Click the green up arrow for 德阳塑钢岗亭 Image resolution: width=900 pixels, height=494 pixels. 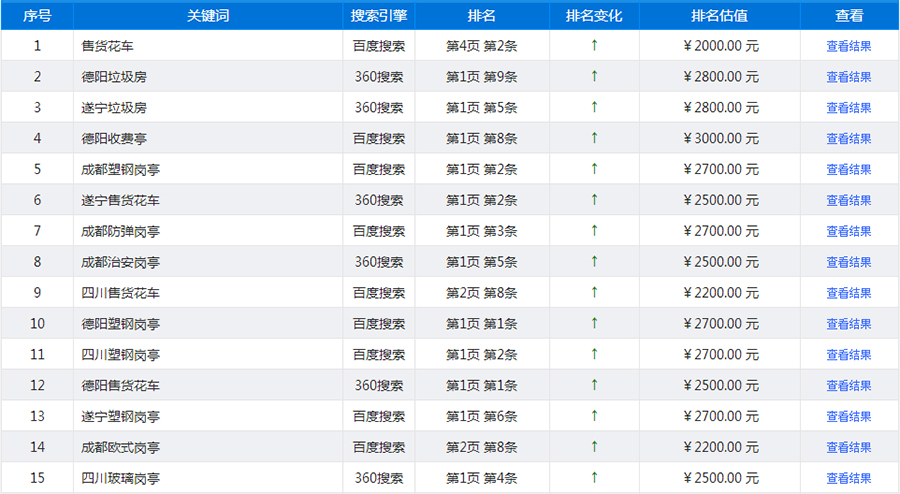point(594,324)
